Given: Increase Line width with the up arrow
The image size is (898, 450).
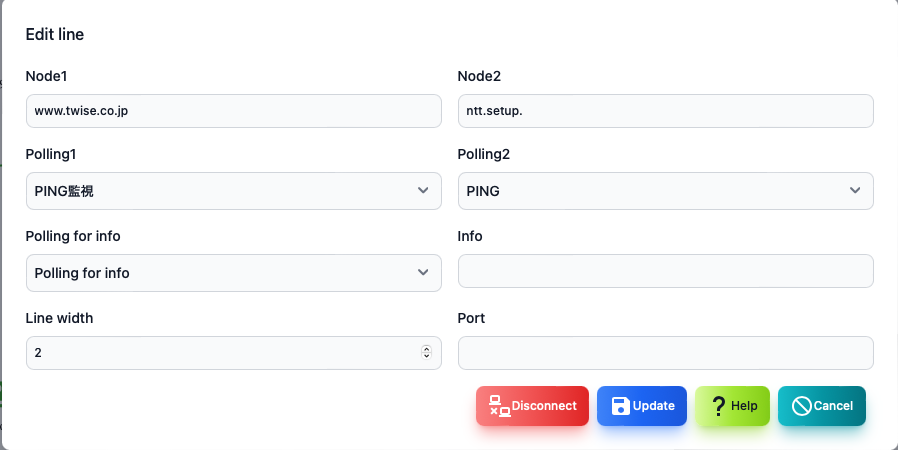Looking at the screenshot, I should (426, 349).
